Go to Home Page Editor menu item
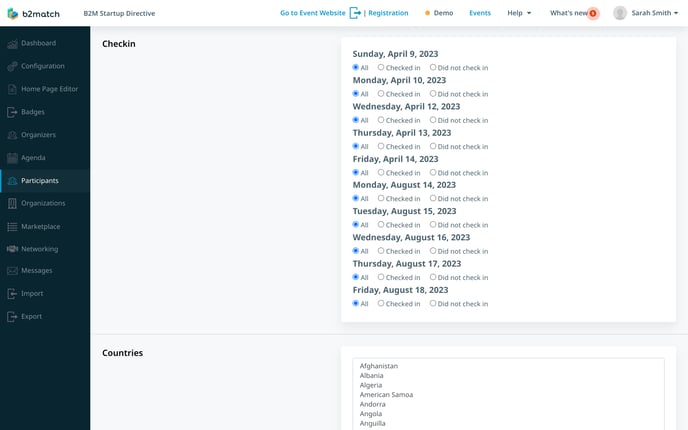This screenshot has width=688, height=430. [50, 89]
